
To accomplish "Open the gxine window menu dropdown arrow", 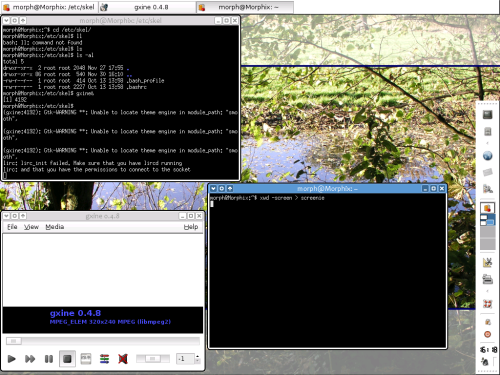I will (x=6, y=216).
